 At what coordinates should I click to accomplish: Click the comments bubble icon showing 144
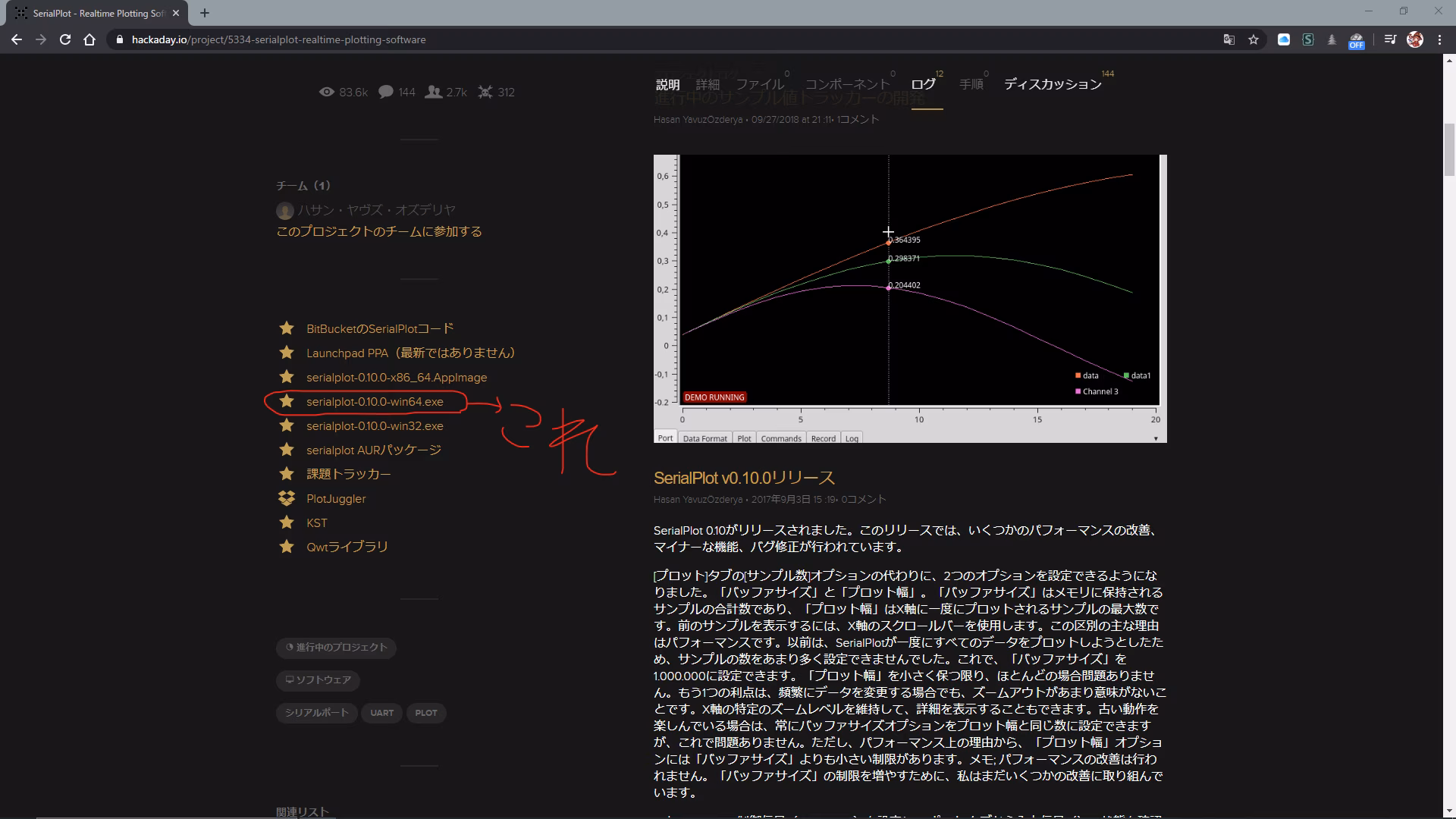387,92
